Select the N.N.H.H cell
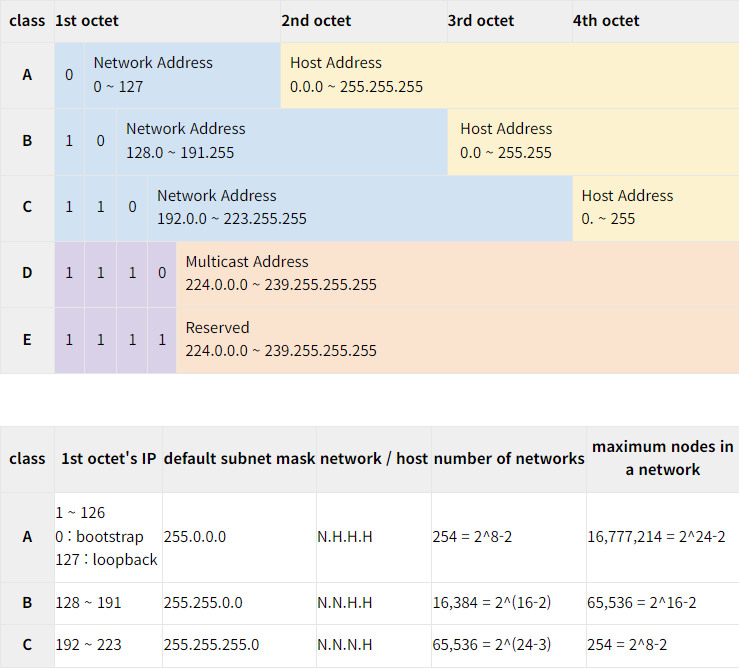Image resolution: width=739 pixels, height=668 pixels. (374, 603)
